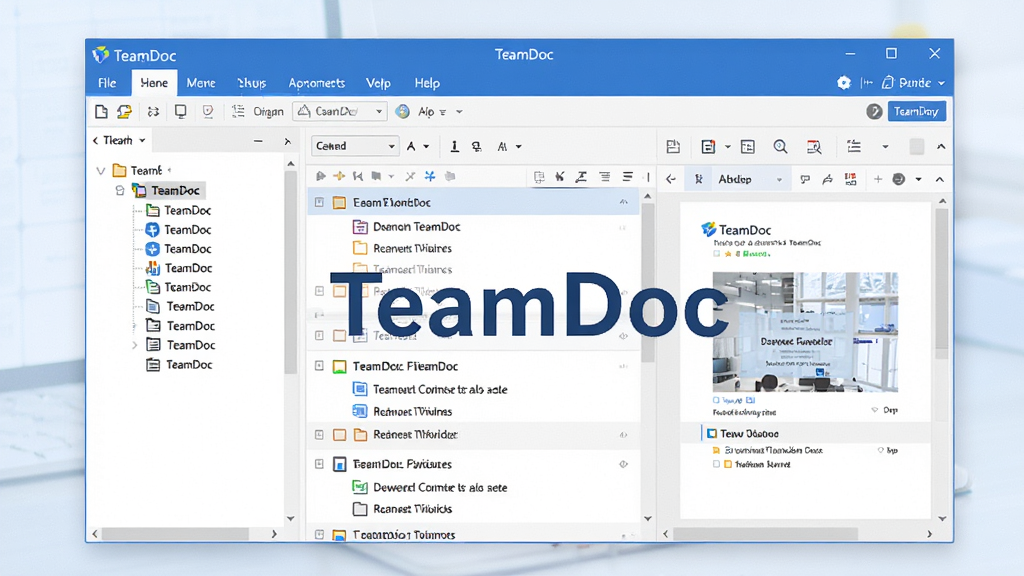This screenshot has width=1024, height=576.
Task: Click the new document icon in the toolbar
Action: pyautogui.click(x=101, y=112)
